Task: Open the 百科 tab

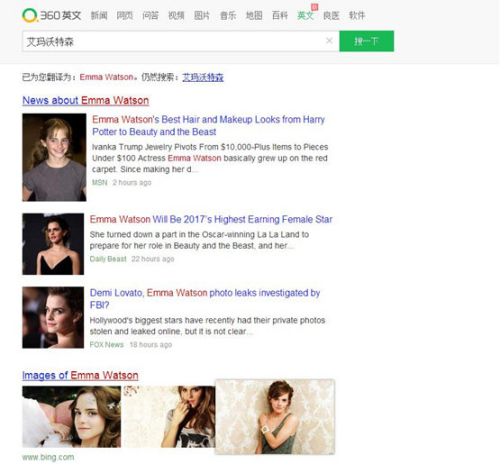Action: pyautogui.click(x=280, y=15)
